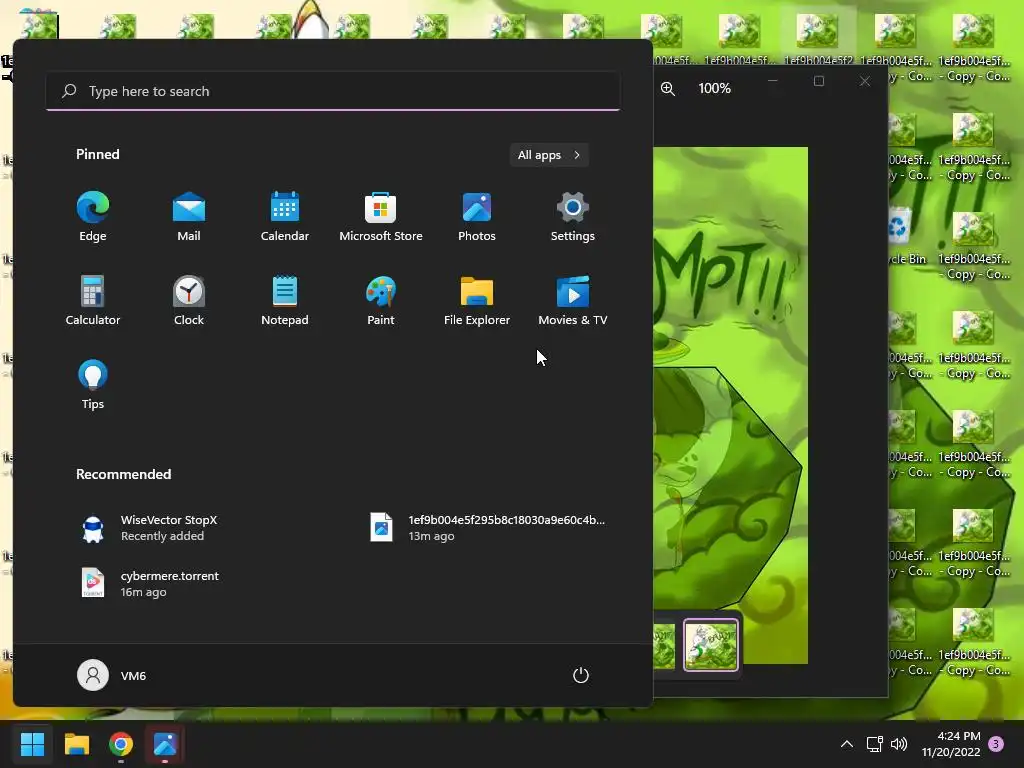Viewport: 1024px width, 768px height.
Task: Click the Windows Start button on taskbar
Action: 32,744
